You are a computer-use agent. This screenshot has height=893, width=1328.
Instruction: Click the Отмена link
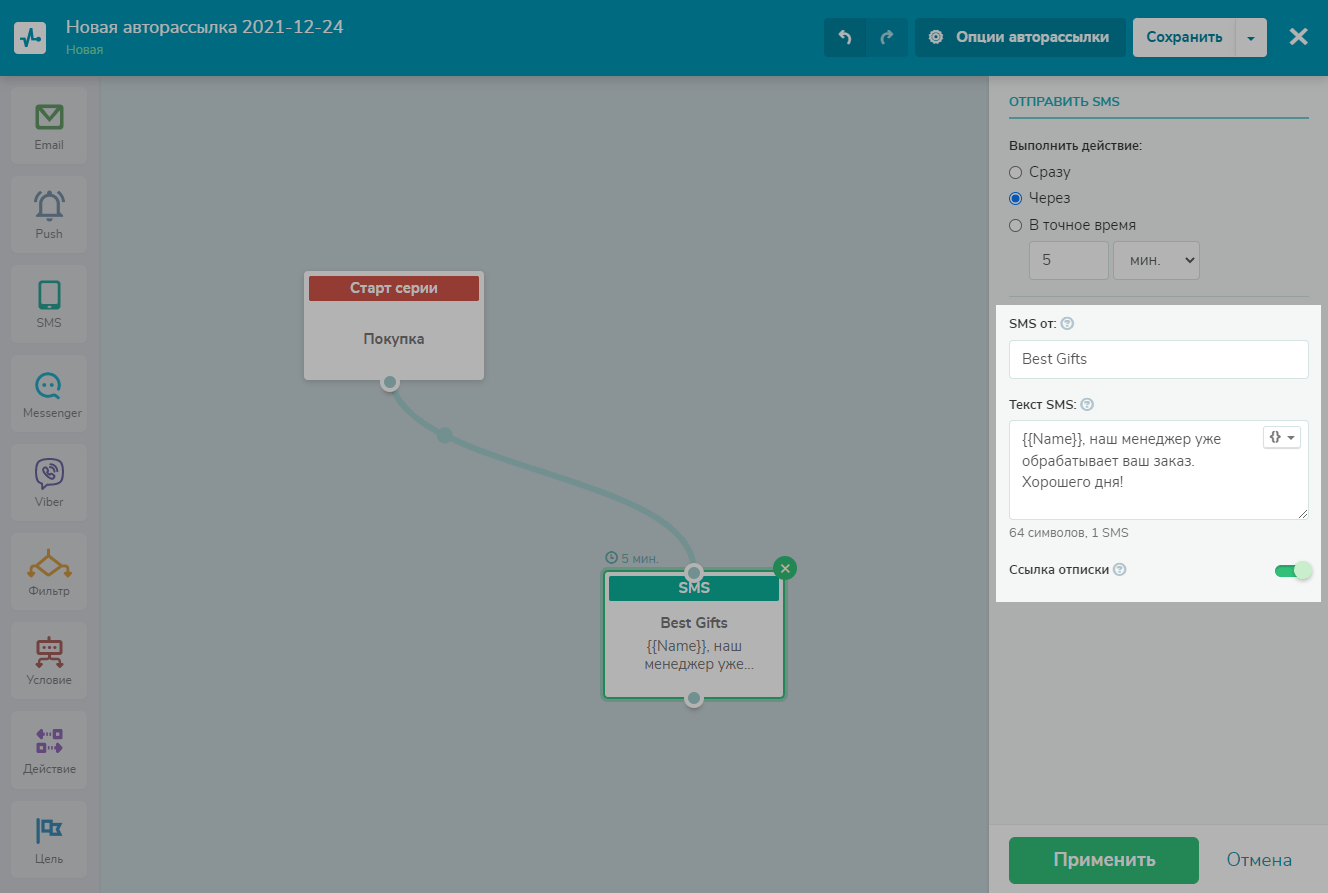pyautogui.click(x=1259, y=860)
